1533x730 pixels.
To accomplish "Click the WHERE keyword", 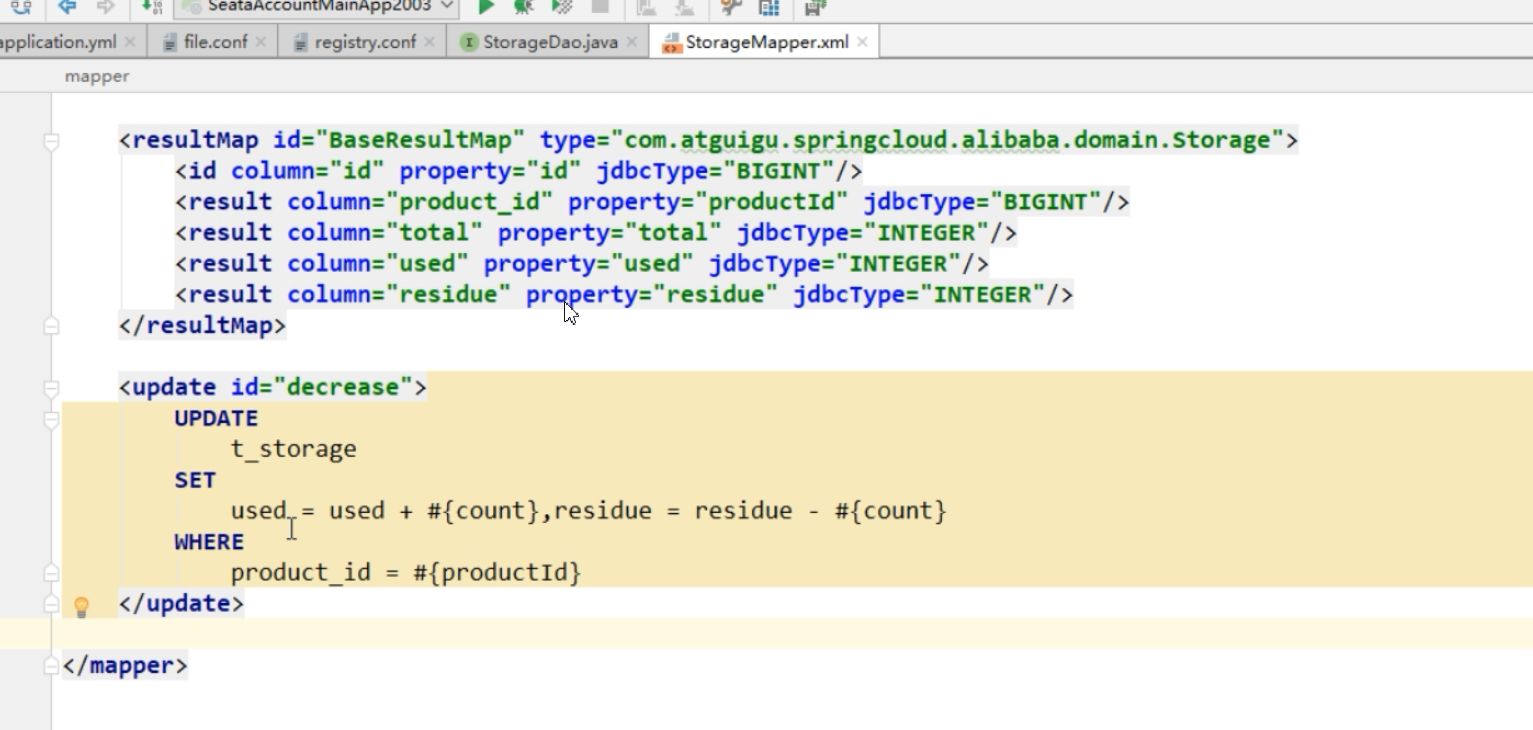I will click(x=209, y=542).
